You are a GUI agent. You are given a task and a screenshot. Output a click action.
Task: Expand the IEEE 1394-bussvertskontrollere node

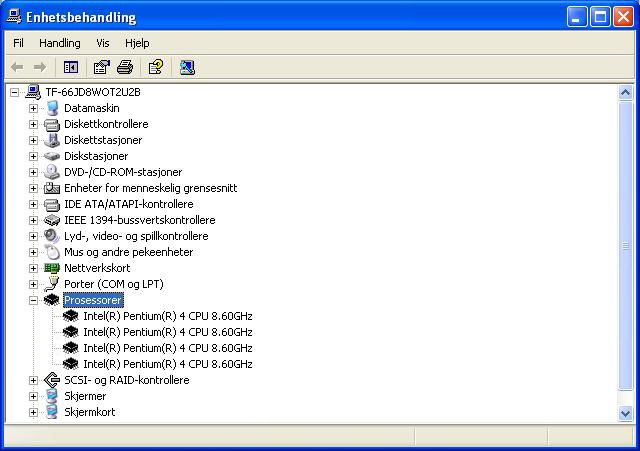pyautogui.click(x=33, y=220)
